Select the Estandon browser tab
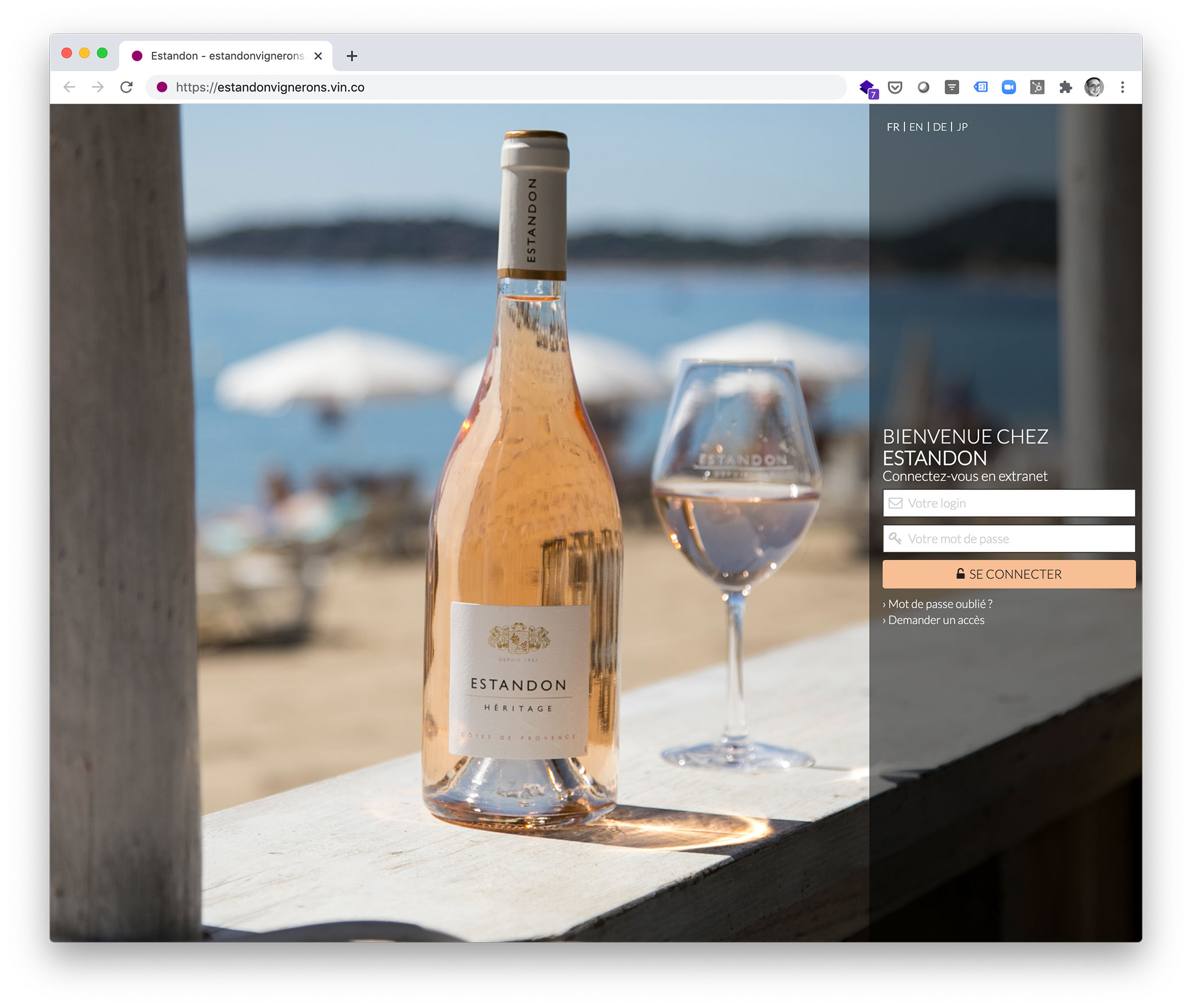 point(226,56)
